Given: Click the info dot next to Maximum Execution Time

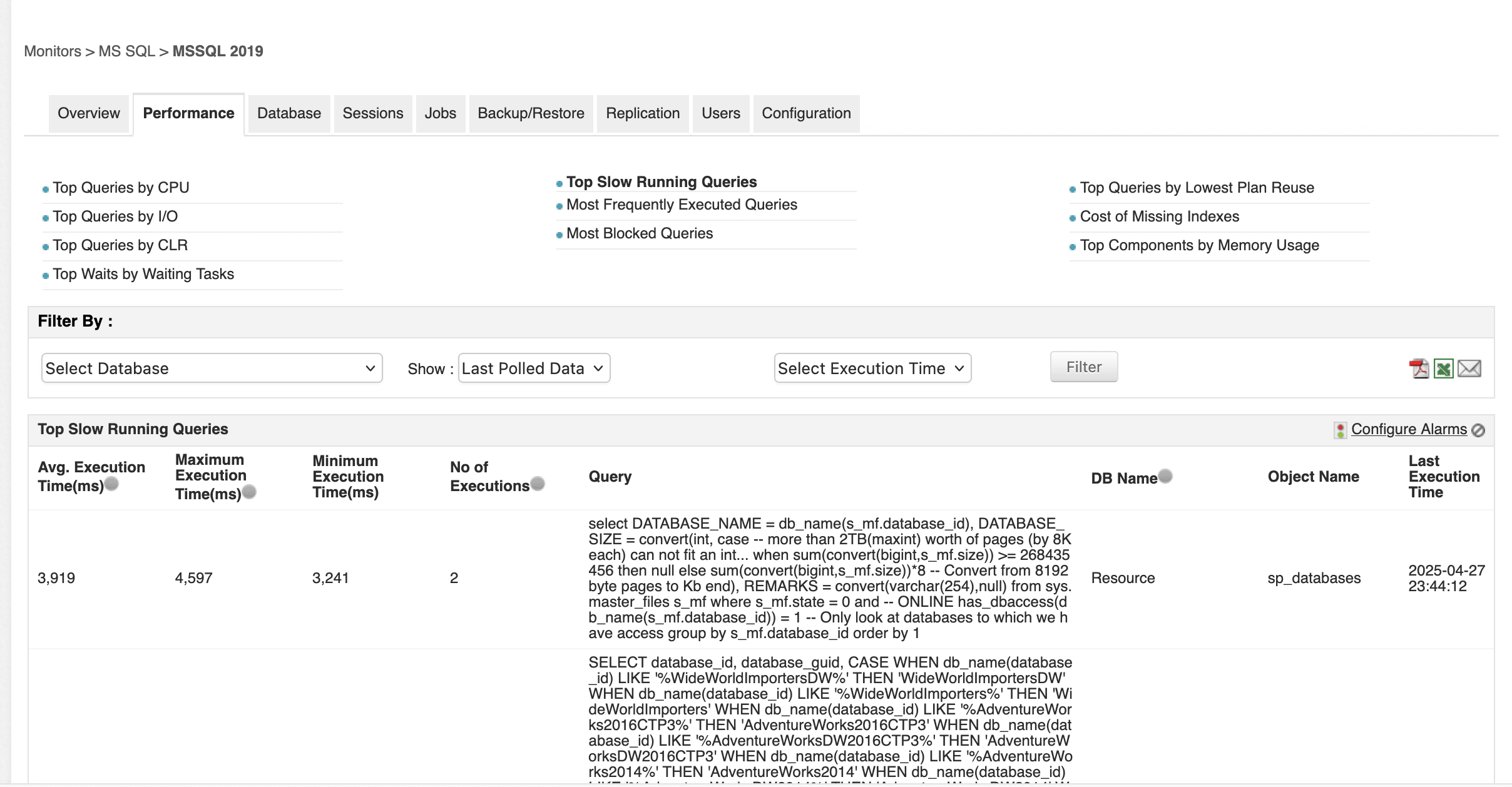Looking at the screenshot, I should click(250, 492).
